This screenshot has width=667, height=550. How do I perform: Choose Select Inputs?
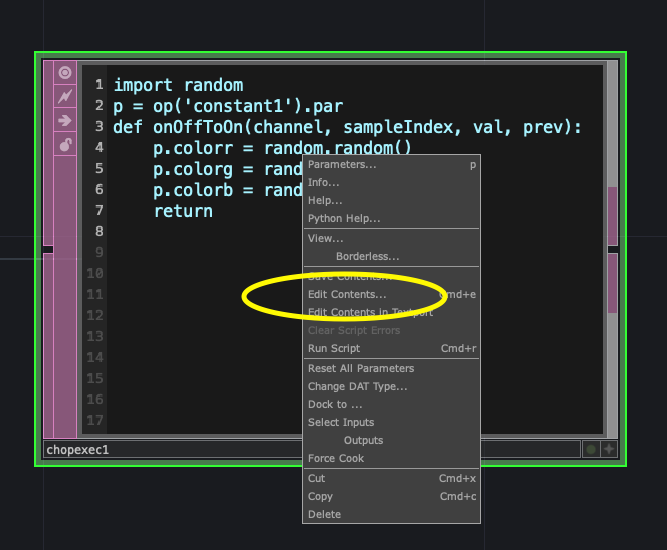point(391,422)
